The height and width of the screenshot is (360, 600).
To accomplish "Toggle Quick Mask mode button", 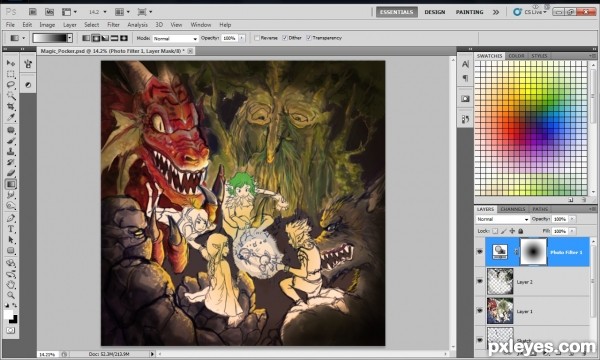I will [x=11, y=330].
